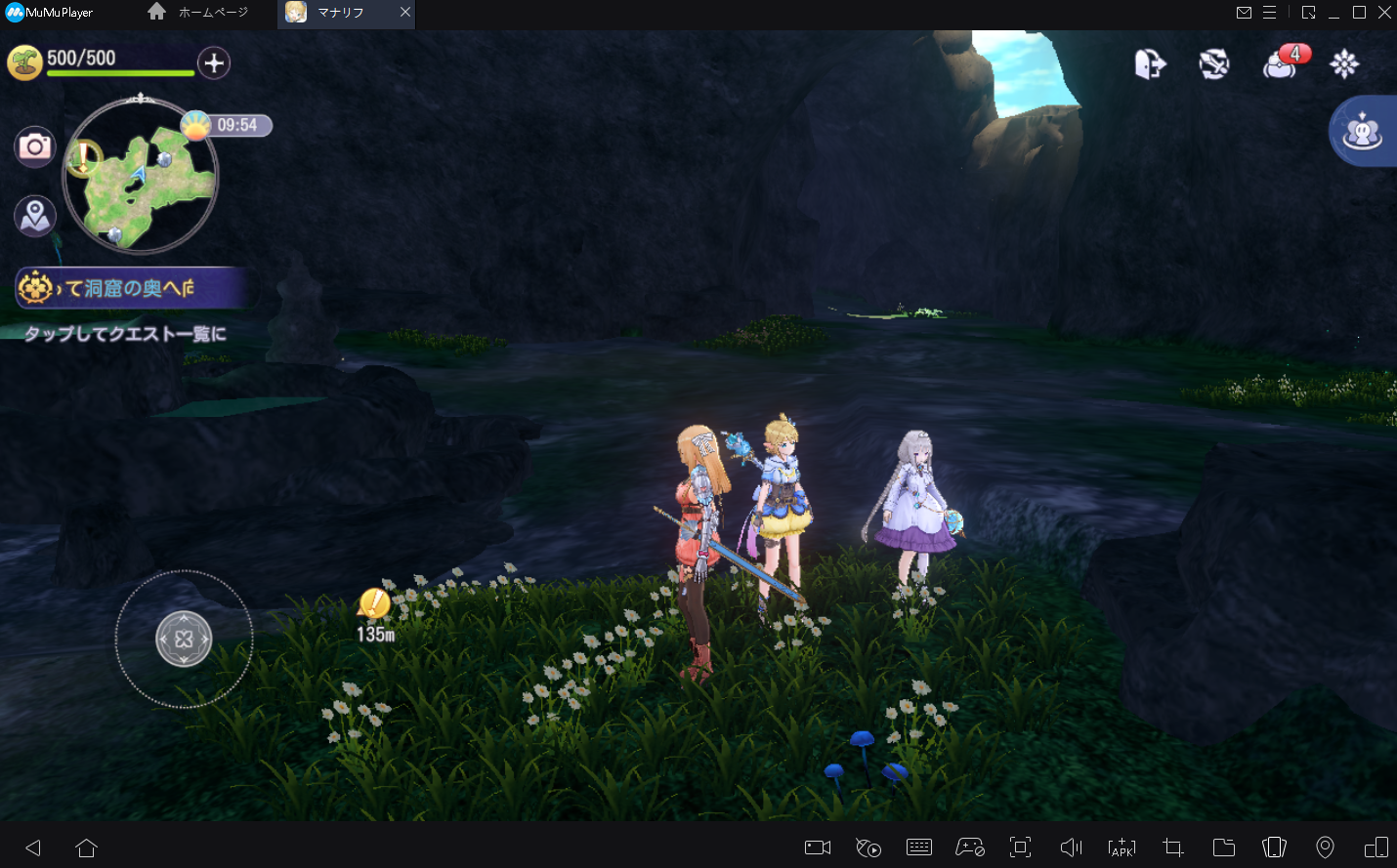
Task: Go to Android home via house icon
Action: pos(86,847)
